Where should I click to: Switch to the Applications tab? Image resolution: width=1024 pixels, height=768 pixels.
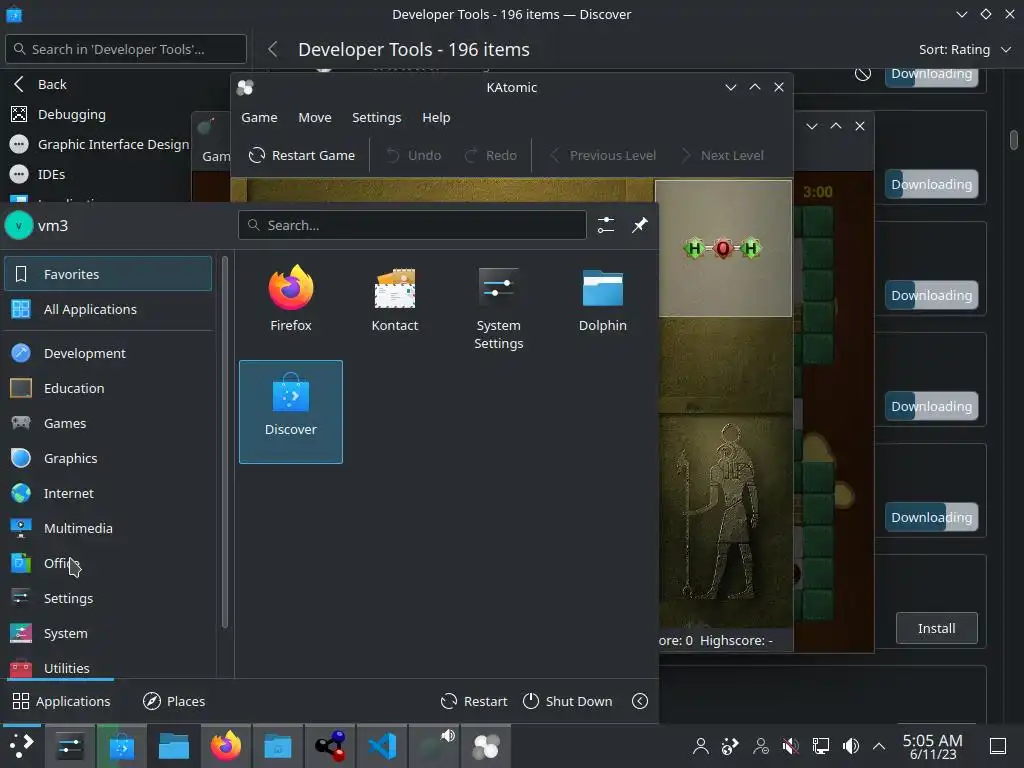[x=61, y=701]
